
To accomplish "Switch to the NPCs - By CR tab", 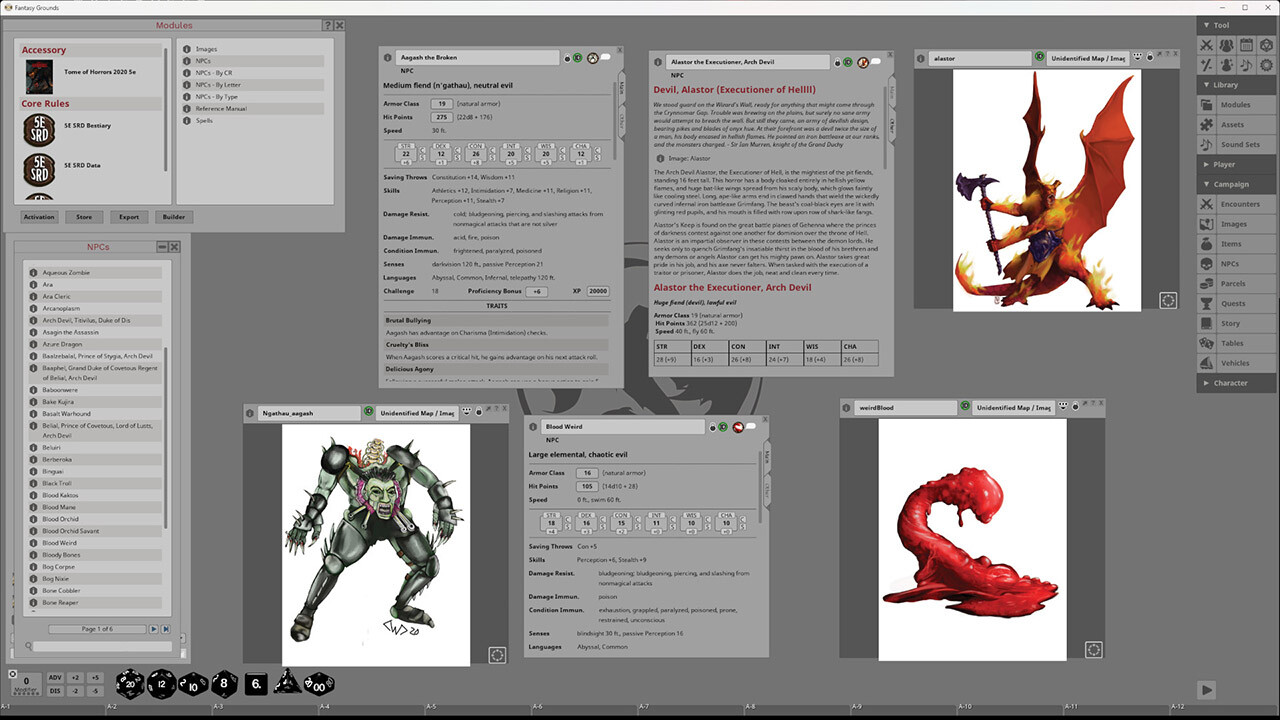I will coord(219,73).
